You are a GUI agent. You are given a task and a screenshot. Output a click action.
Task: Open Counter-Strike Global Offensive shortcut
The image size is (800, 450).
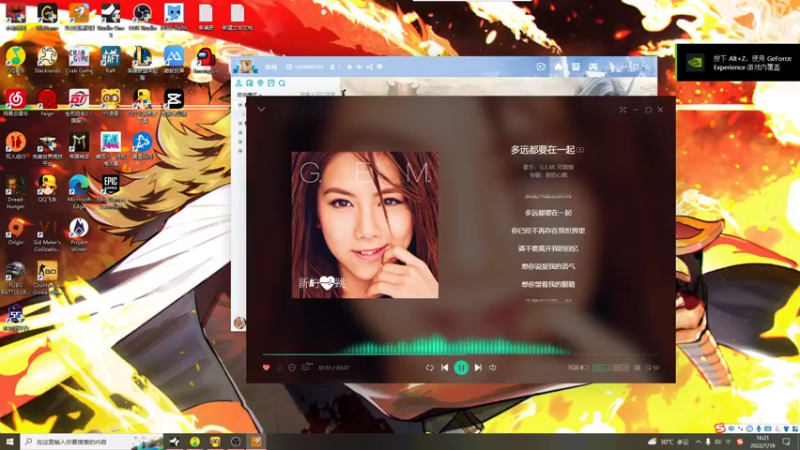[47, 278]
